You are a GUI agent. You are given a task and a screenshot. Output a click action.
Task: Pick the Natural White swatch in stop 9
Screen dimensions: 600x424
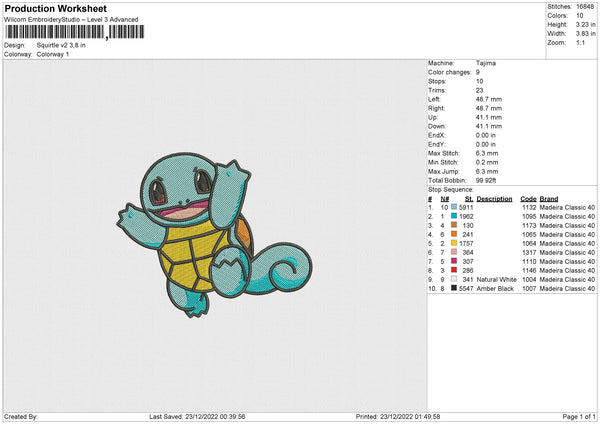tap(454, 279)
